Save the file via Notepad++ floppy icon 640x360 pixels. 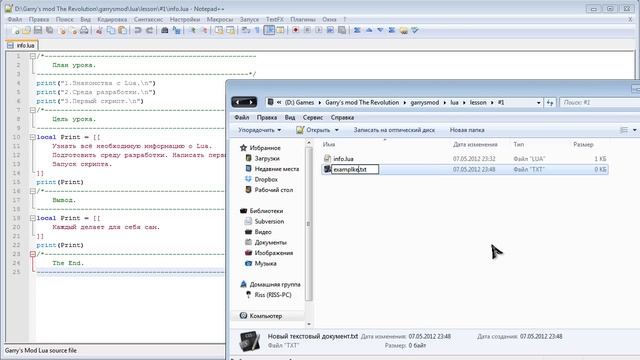38,30
